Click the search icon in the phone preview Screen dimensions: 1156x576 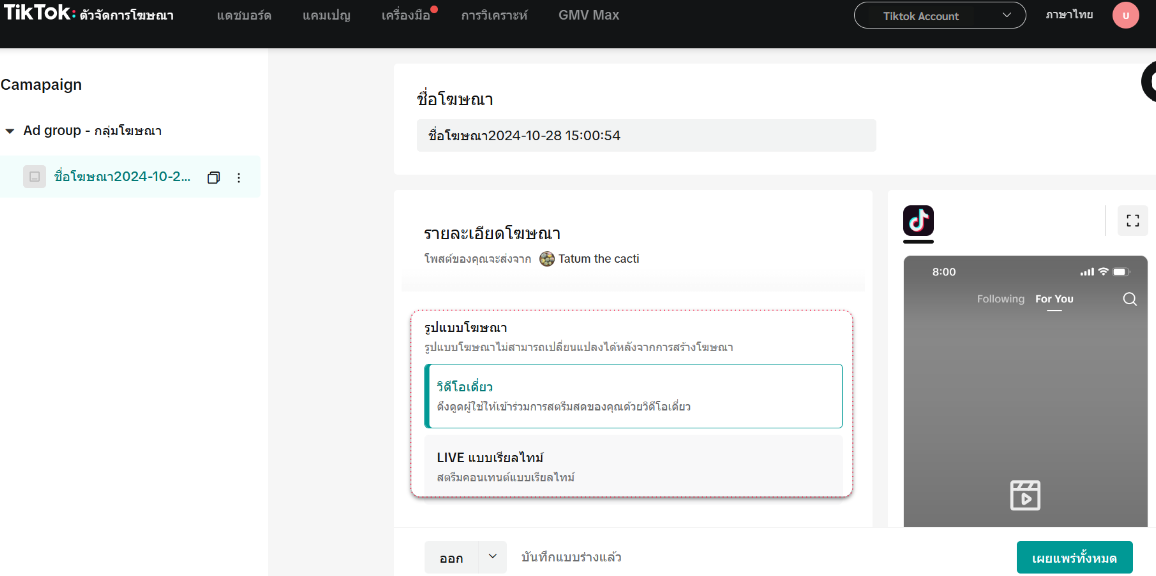(1130, 299)
